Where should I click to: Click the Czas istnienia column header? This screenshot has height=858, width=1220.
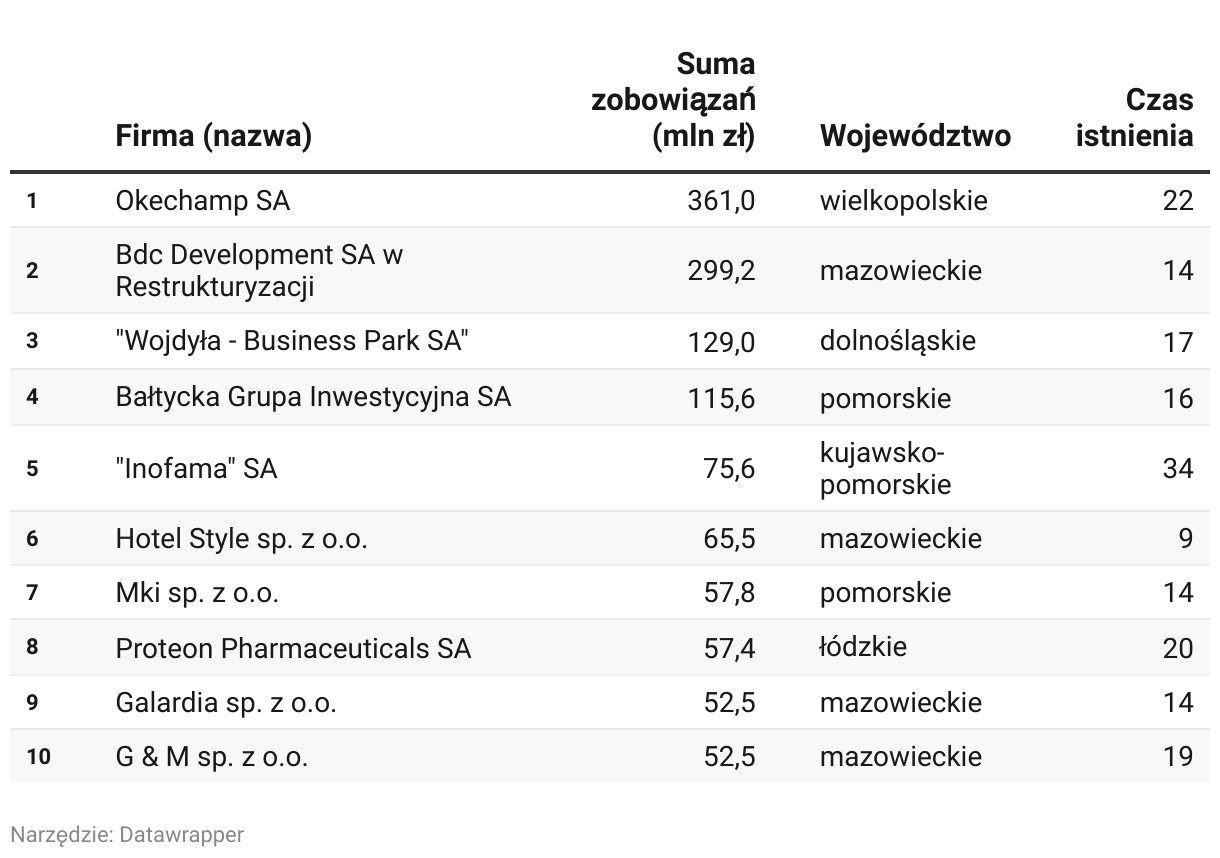[1134, 117]
